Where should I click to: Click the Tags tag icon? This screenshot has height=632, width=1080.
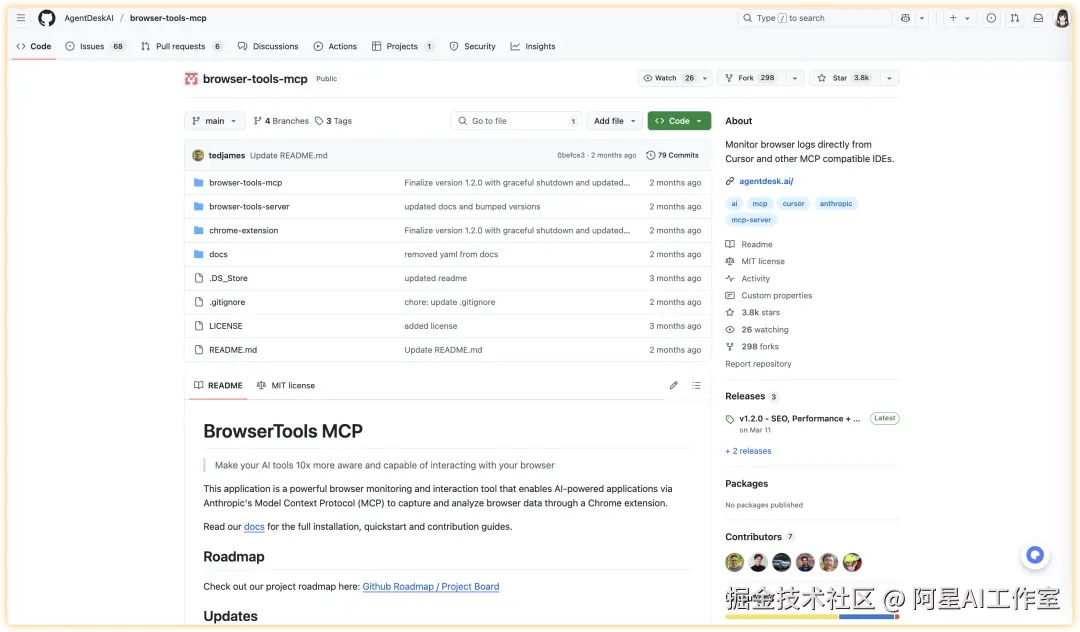coord(319,121)
